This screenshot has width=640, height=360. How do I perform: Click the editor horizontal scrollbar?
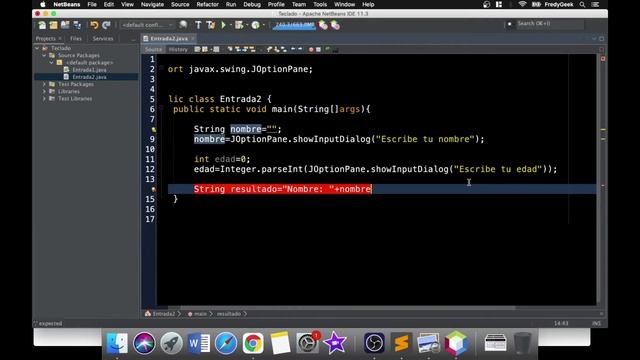click(x=347, y=308)
